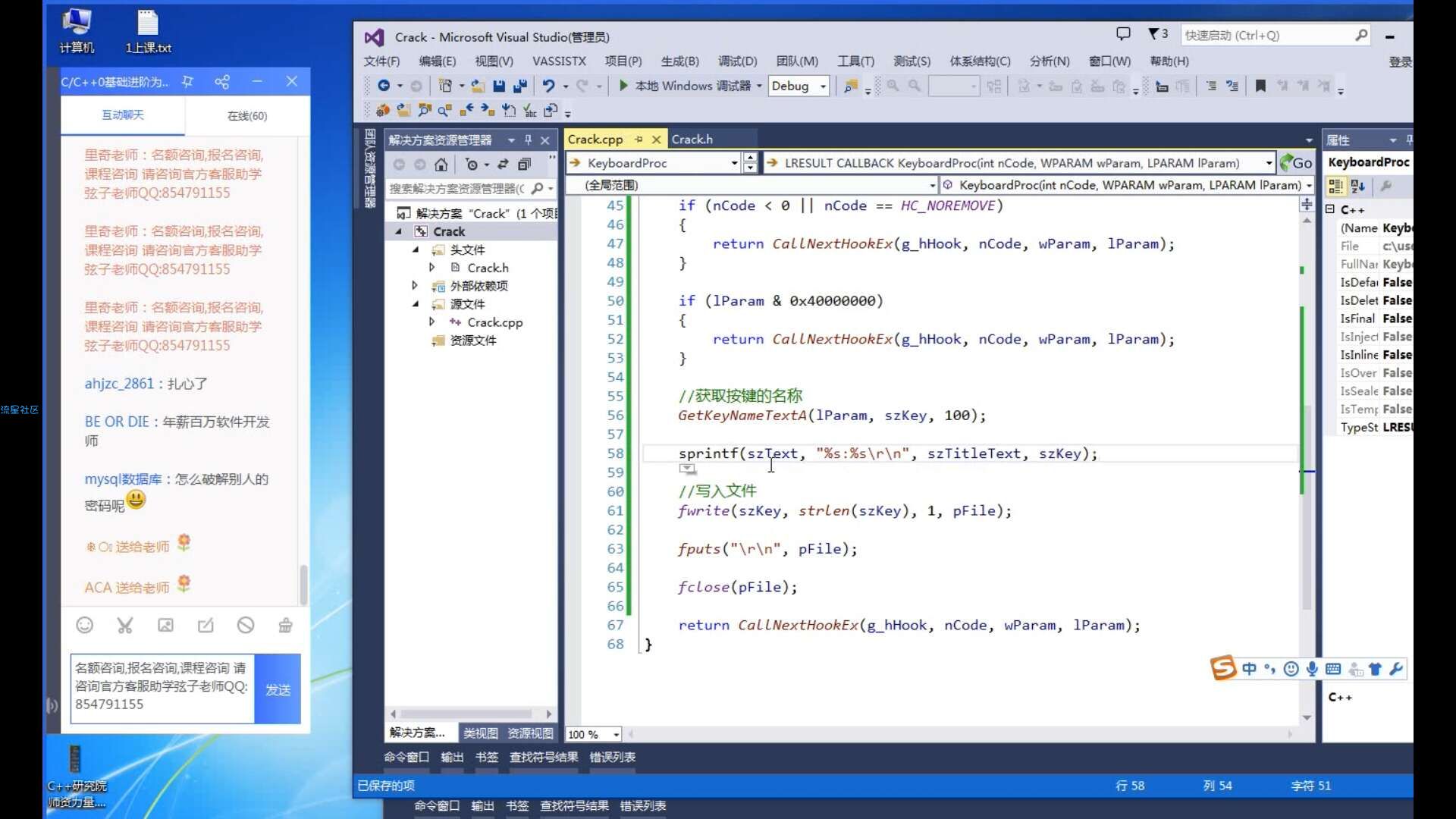This screenshot has width=1456, height=819.
Task: Toggle the 中 Chinese/English input mode
Action: click(1249, 669)
